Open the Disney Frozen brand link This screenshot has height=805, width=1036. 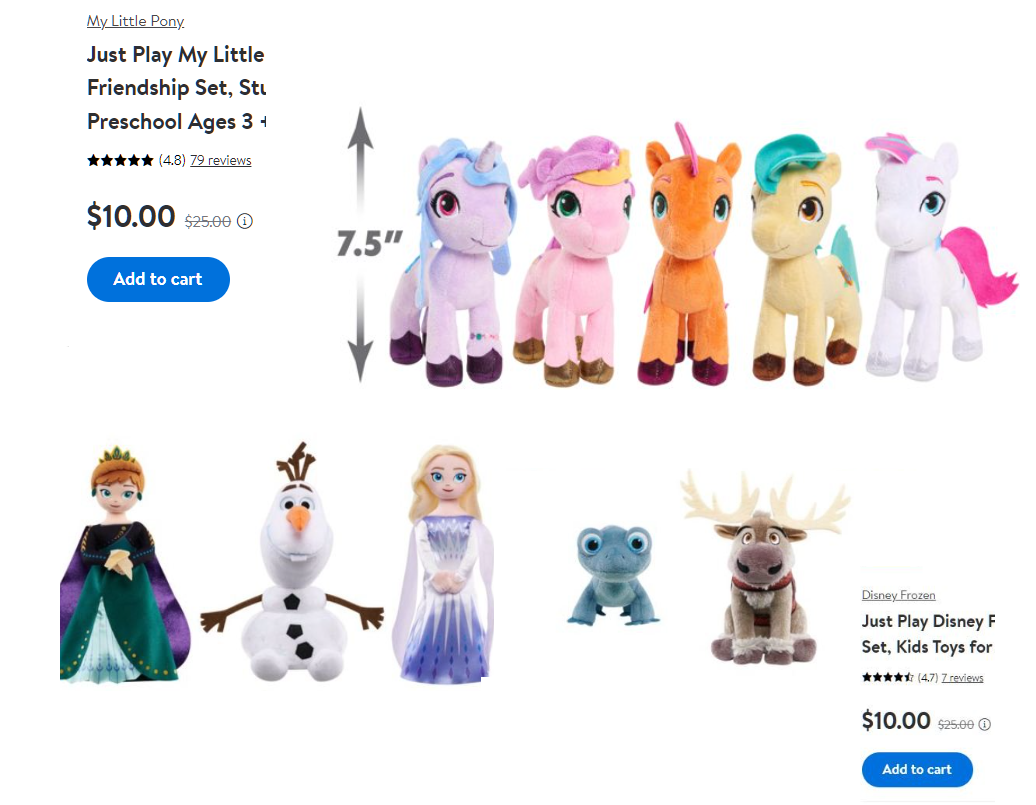898,595
